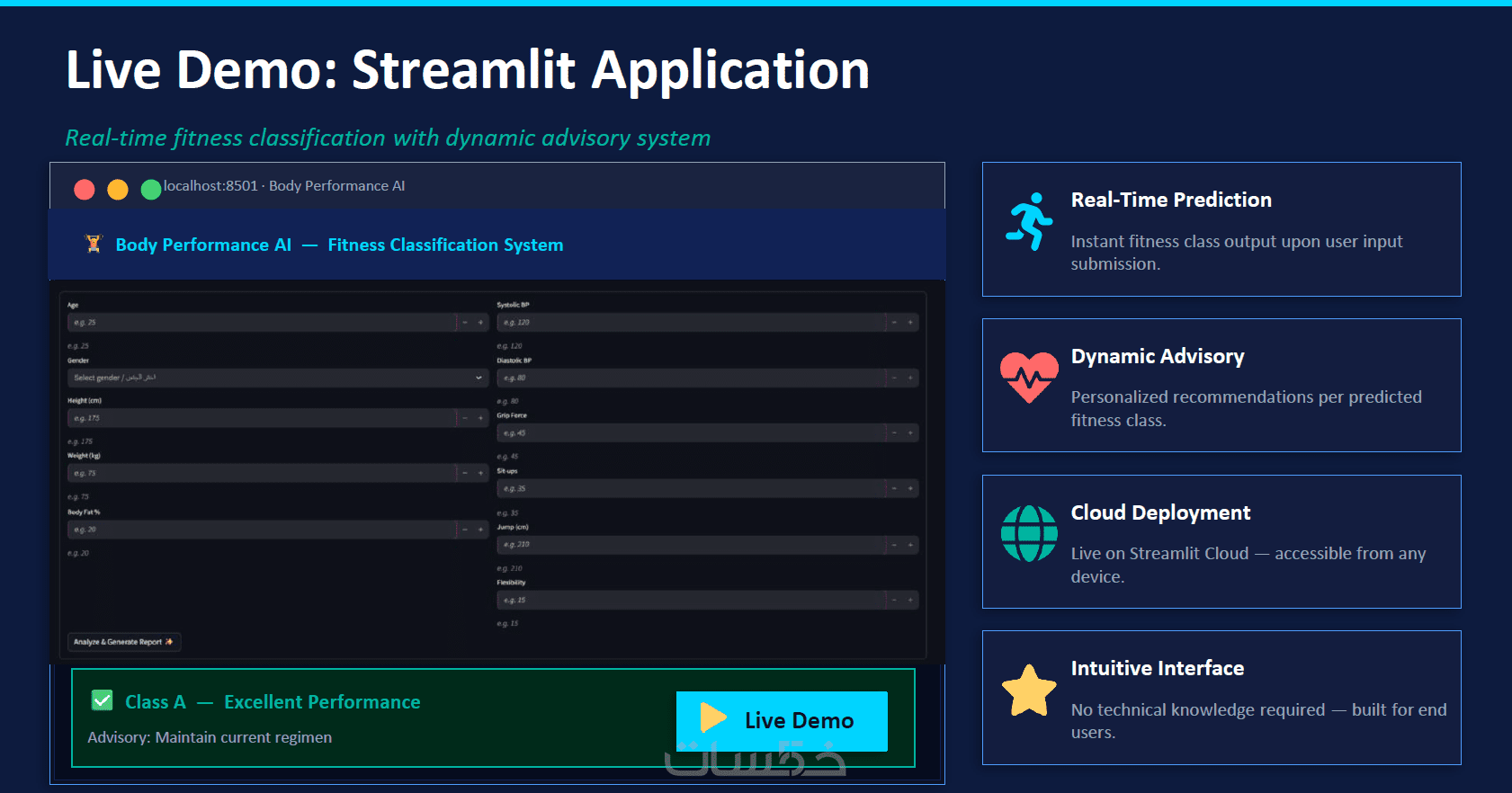Increase Body Fat % with the plus button
The height and width of the screenshot is (793, 1512).
pyautogui.click(x=480, y=530)
